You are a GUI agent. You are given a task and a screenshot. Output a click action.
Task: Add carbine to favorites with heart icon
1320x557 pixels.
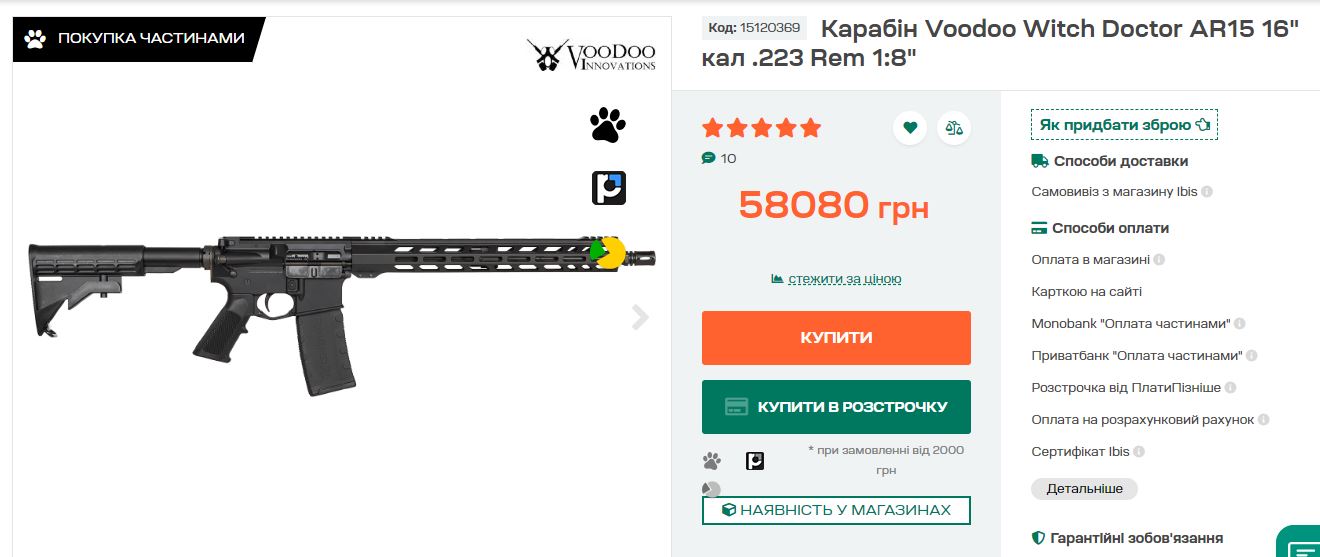tap(910, 128)
